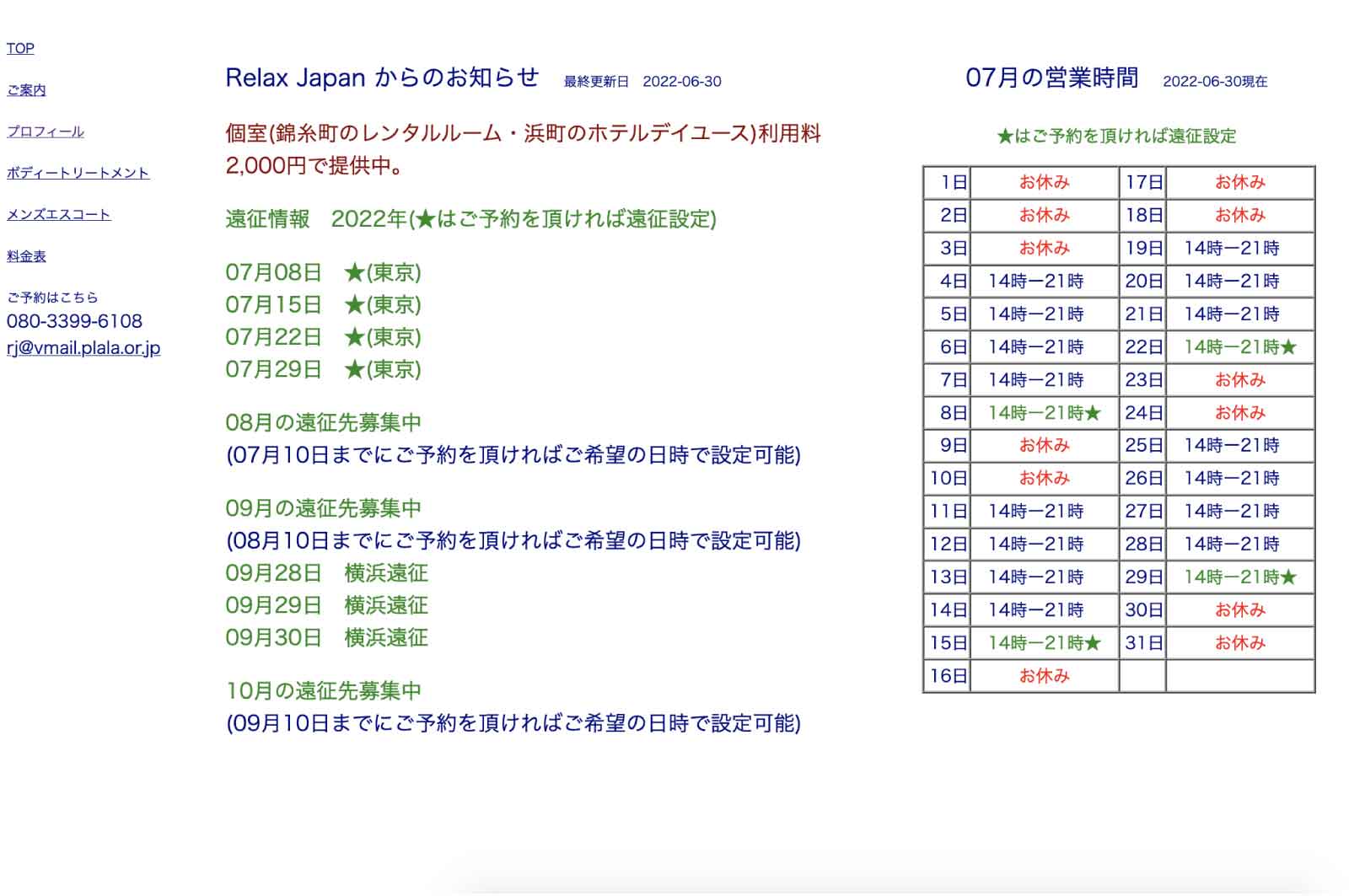Click the 10日 date cell
The height and width of the screenshot is (896, 1349).
click(948, 478)
